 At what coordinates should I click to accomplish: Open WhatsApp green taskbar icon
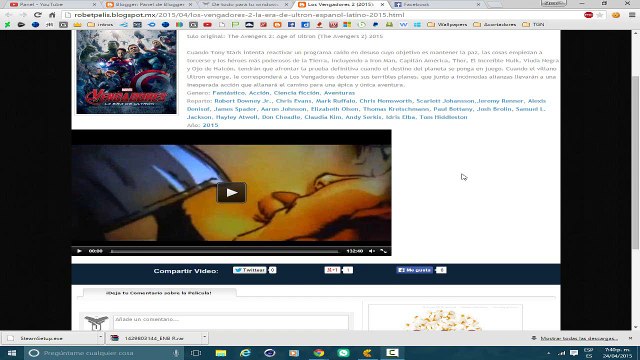(343, 353)
